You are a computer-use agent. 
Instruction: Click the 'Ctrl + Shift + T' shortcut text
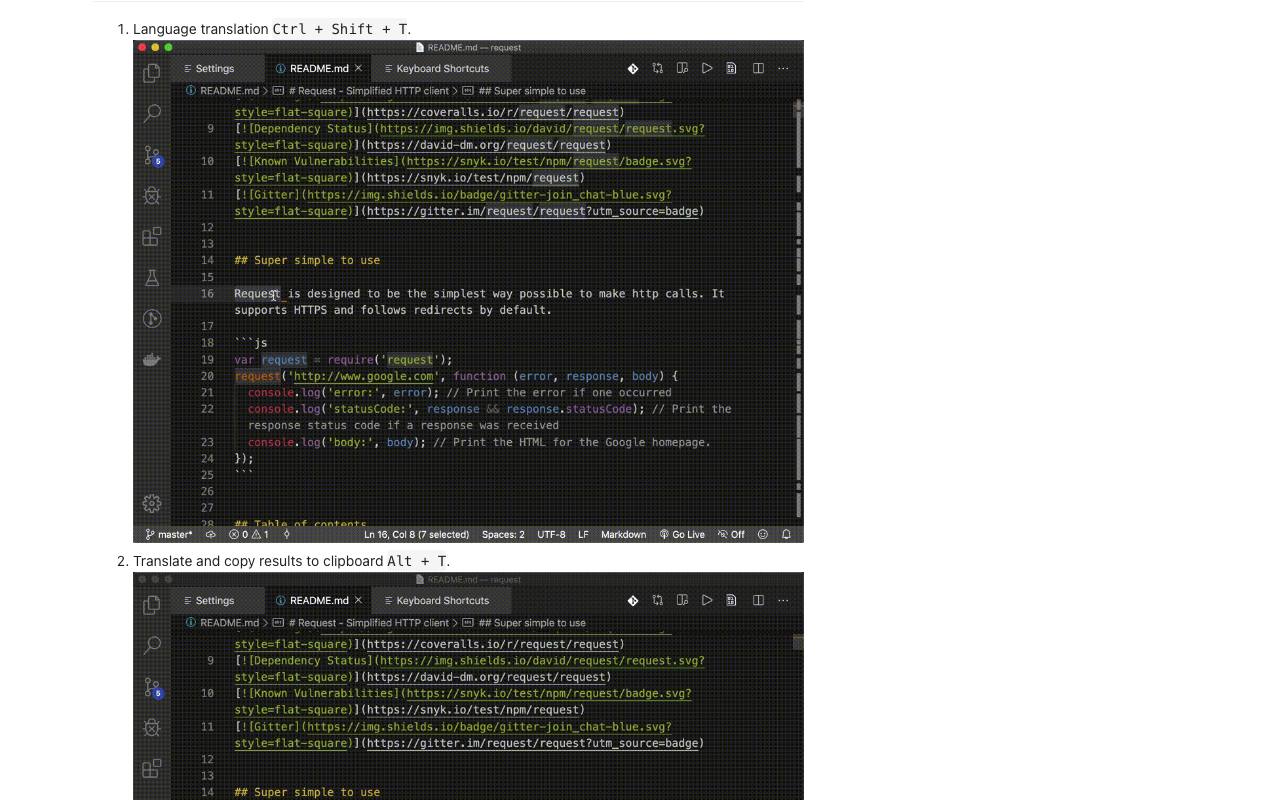[340, 29]
